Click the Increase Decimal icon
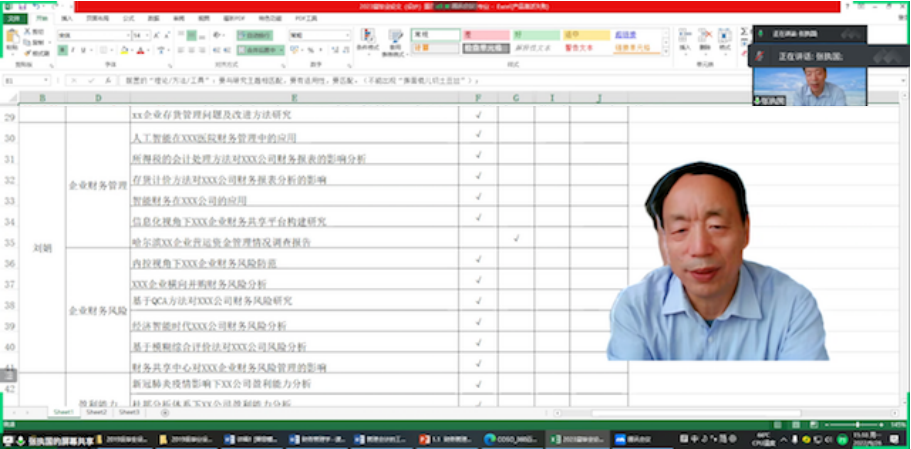The width and height of the screenshot is (911, 449). pos(335,51)
